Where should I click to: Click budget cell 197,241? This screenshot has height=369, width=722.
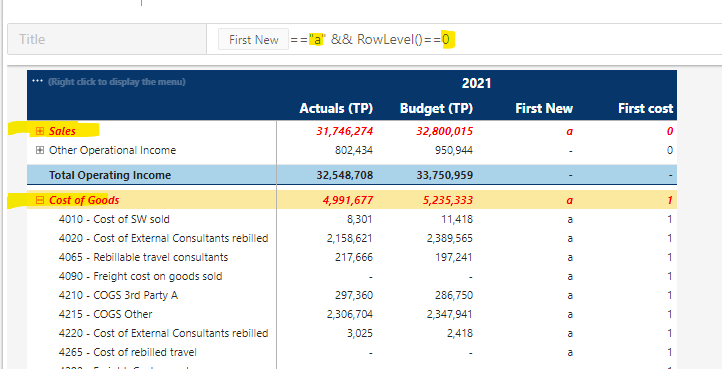pyautogui.click(x=454, y=257)
